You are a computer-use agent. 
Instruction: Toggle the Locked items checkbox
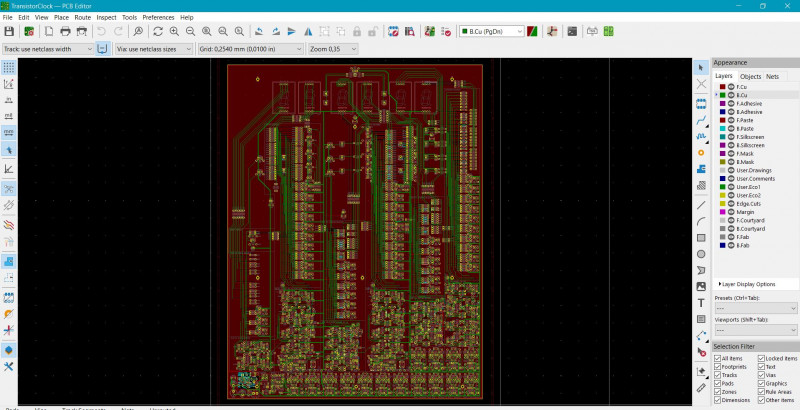point(761,358)
